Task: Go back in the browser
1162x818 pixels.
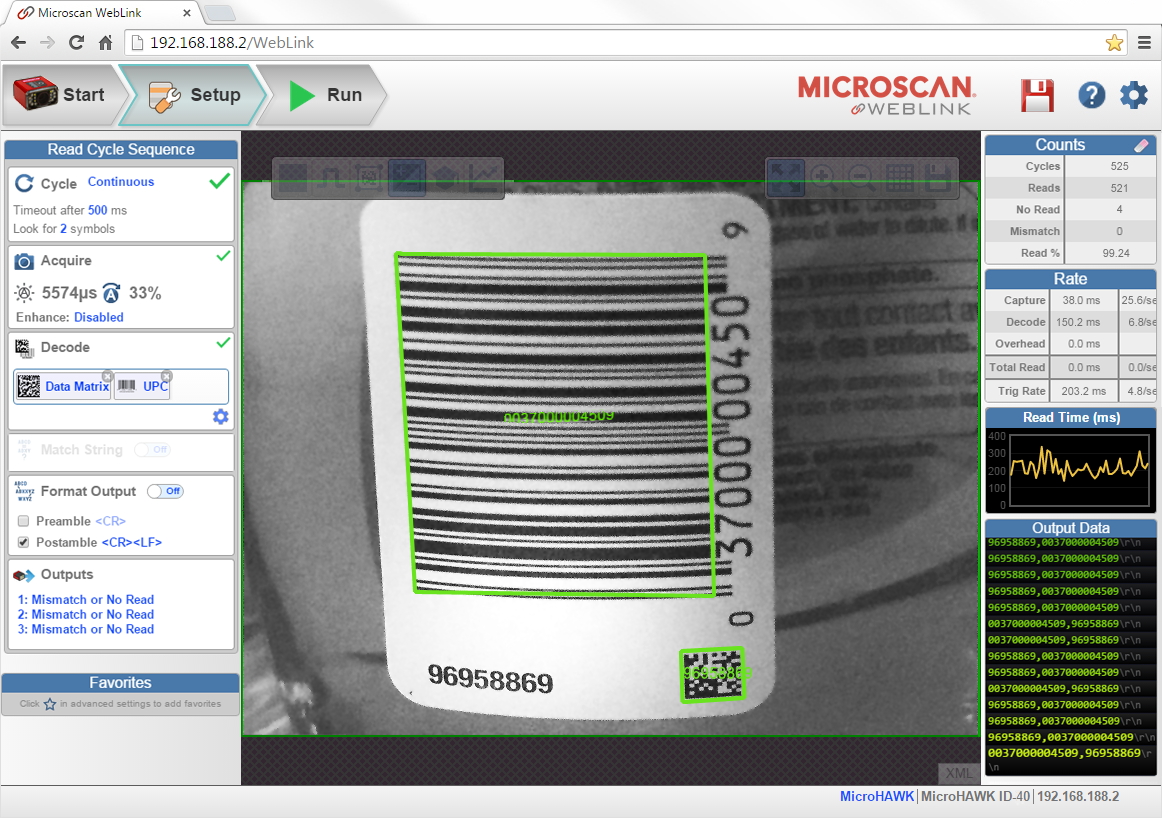Action: click(x=19, y=43)
